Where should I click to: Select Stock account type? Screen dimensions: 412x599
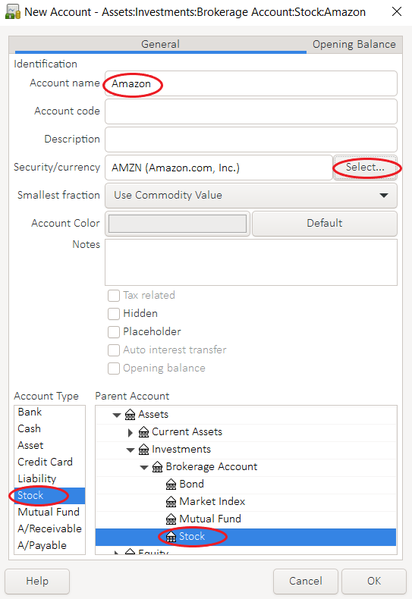click(50, 496)
